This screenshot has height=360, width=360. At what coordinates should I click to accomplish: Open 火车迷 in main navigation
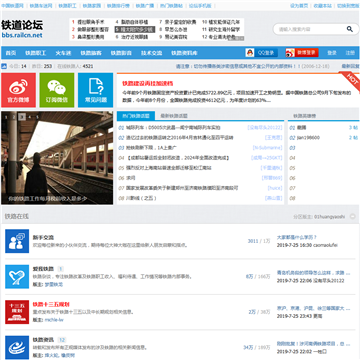coord(63,53)
